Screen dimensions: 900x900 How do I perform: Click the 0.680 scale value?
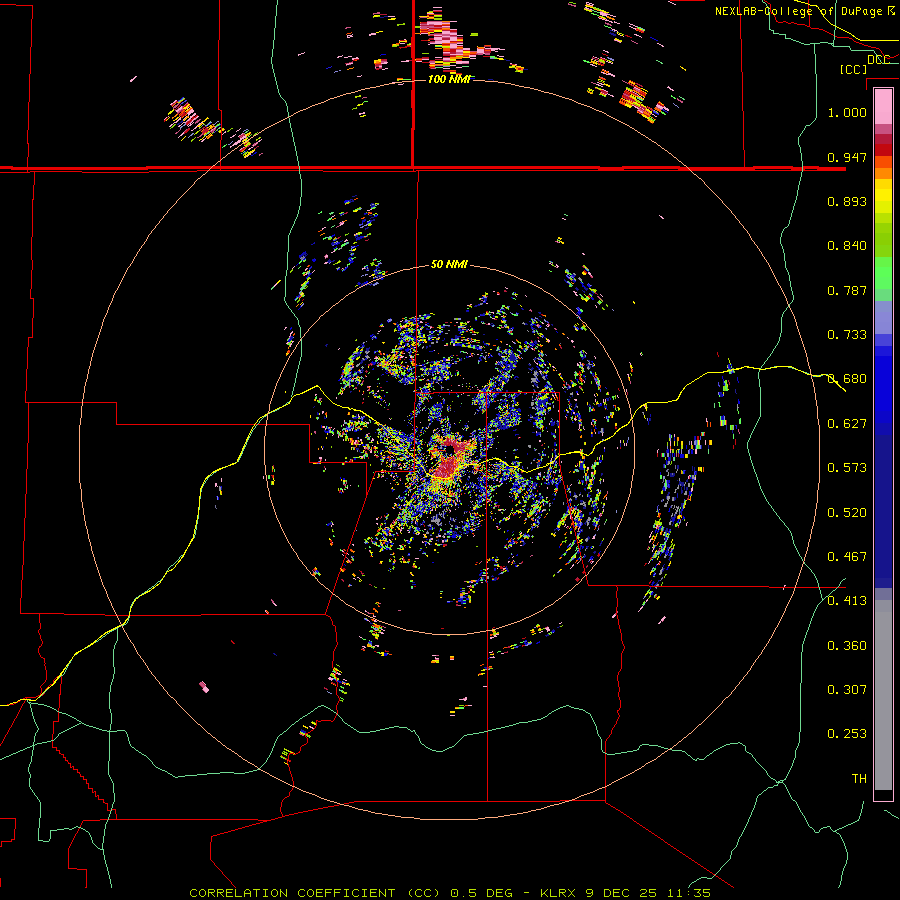coord(847,379)
